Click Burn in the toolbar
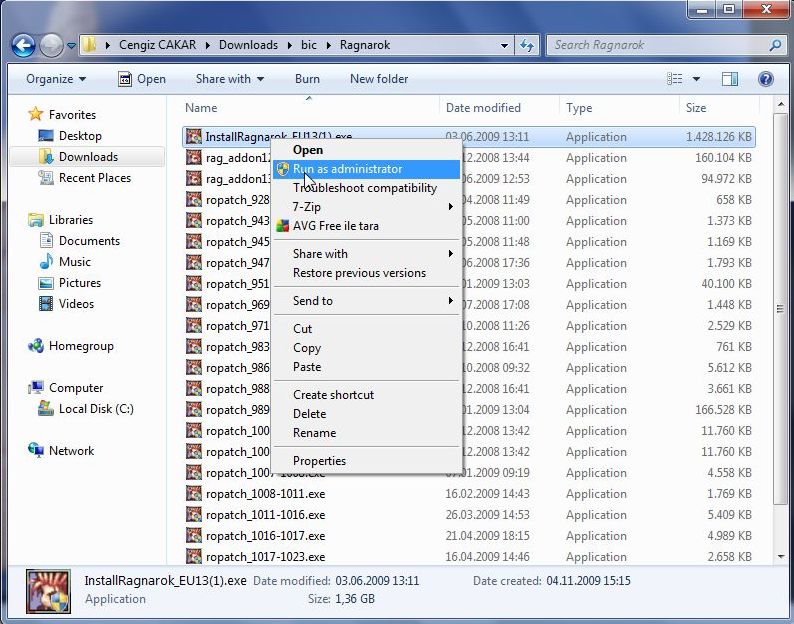This screenshot has width=794, height=624. coord(307,79)
